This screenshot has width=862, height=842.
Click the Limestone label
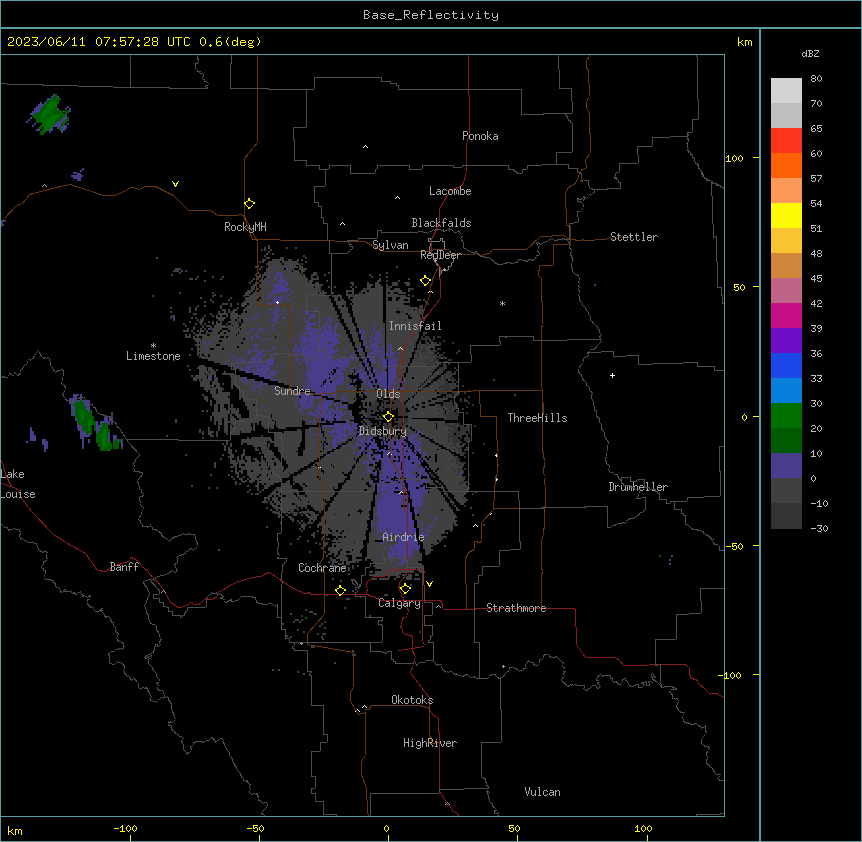[153, 356]
